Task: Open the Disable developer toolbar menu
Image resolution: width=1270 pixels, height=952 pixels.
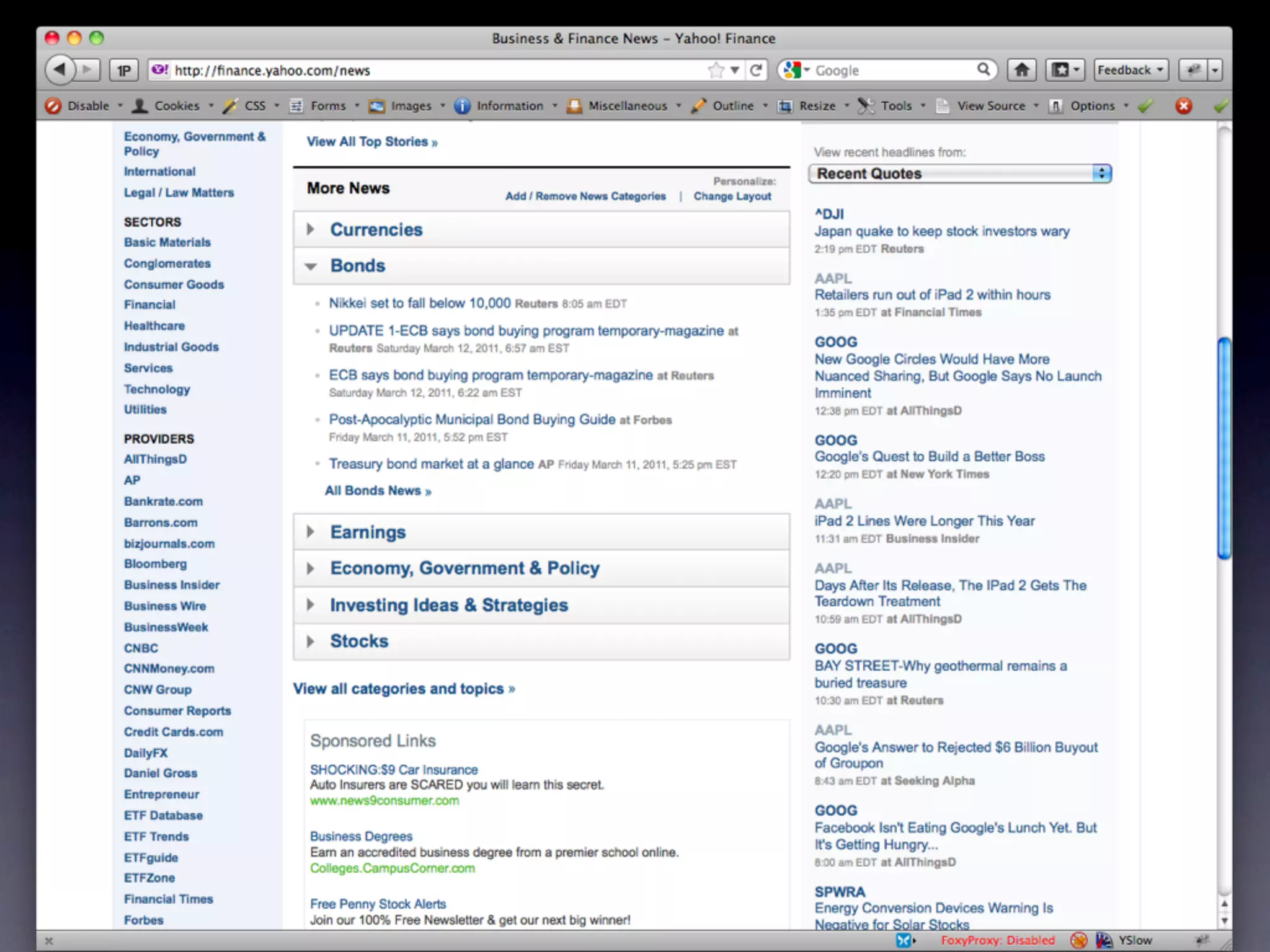Action: tap(87, 106)
